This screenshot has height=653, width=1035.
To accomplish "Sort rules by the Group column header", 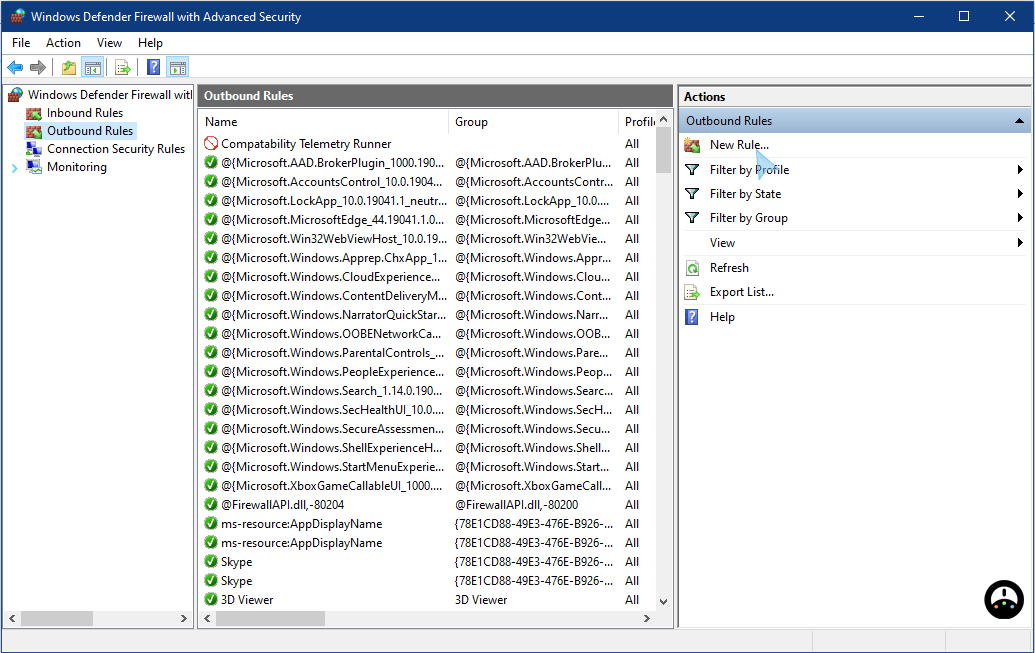I will [x=533, y=122].
